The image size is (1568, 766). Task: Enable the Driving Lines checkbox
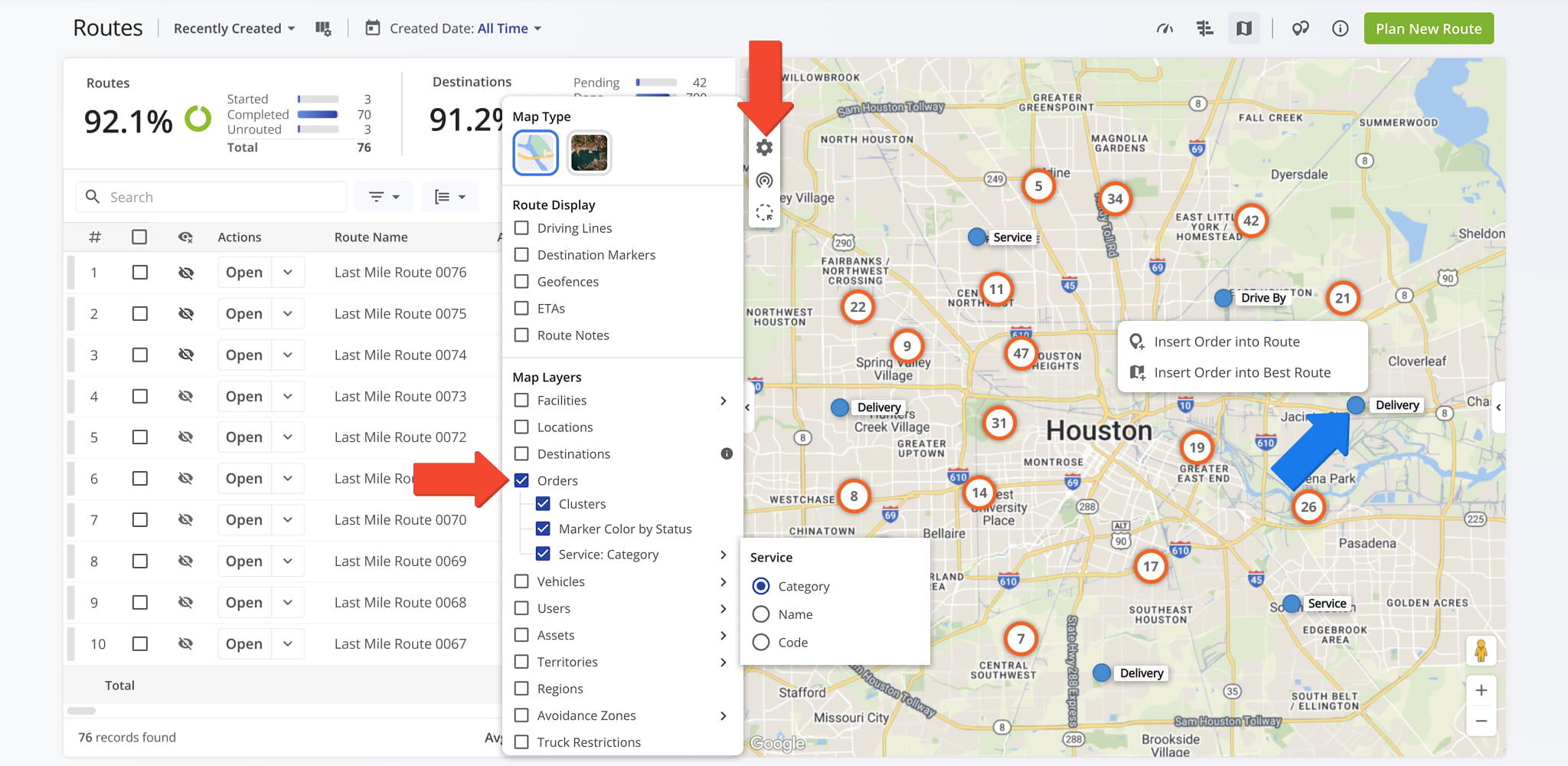(x=521, y=228)
